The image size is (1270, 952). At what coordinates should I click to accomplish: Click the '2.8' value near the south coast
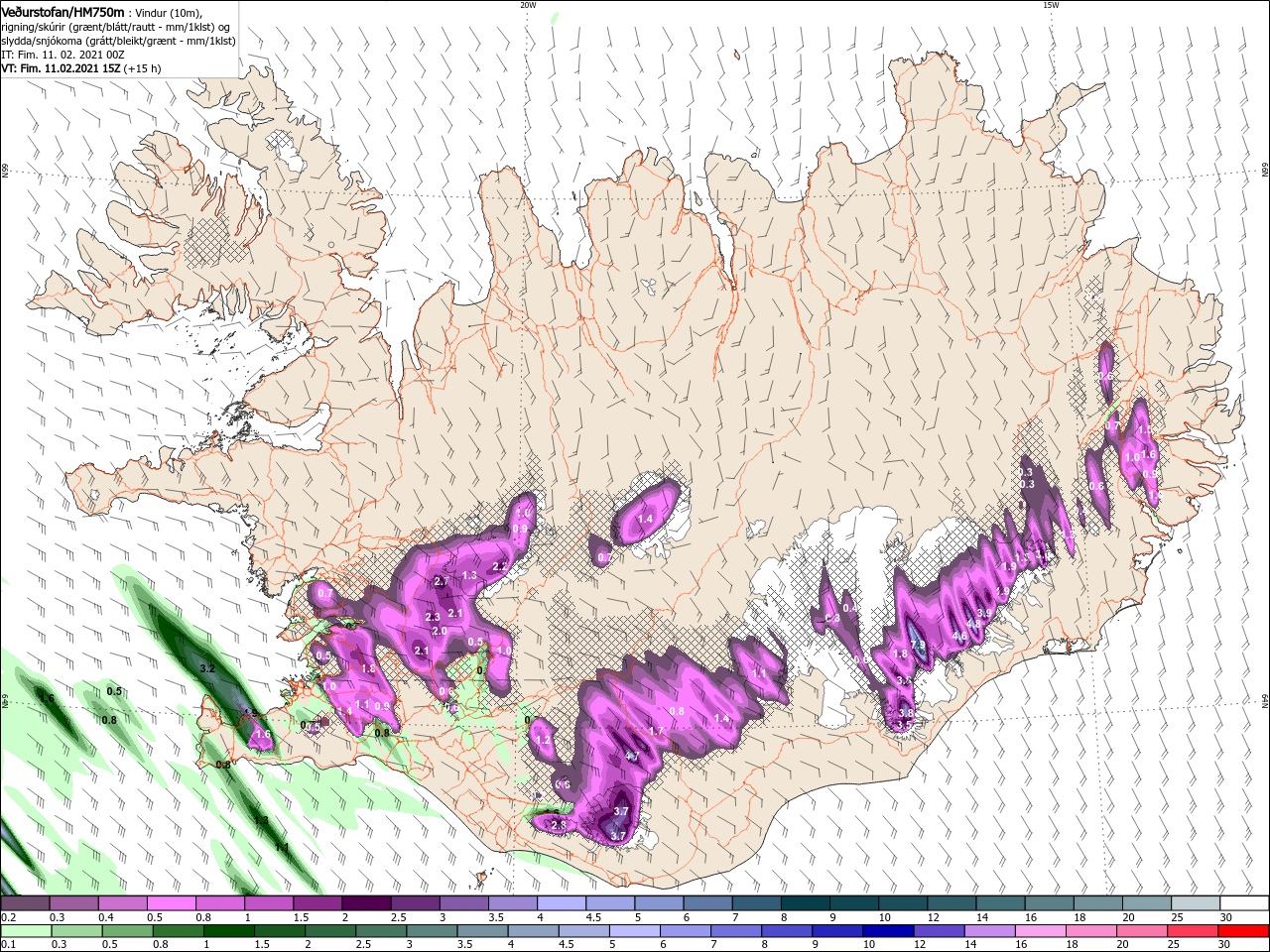tap(559, 825)
